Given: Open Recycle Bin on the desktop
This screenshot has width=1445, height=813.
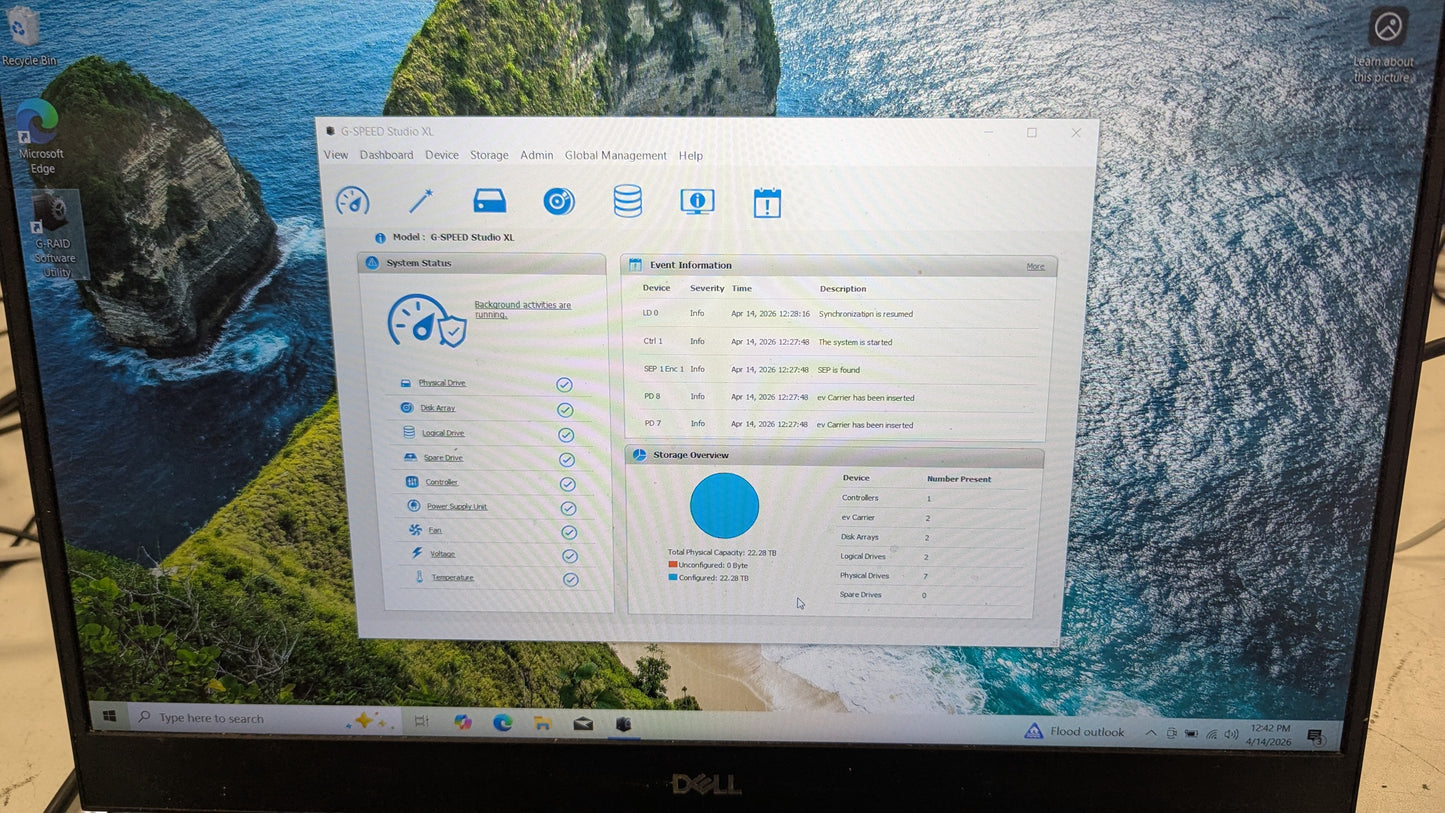Looking at the screenshot, I should 27,37.
